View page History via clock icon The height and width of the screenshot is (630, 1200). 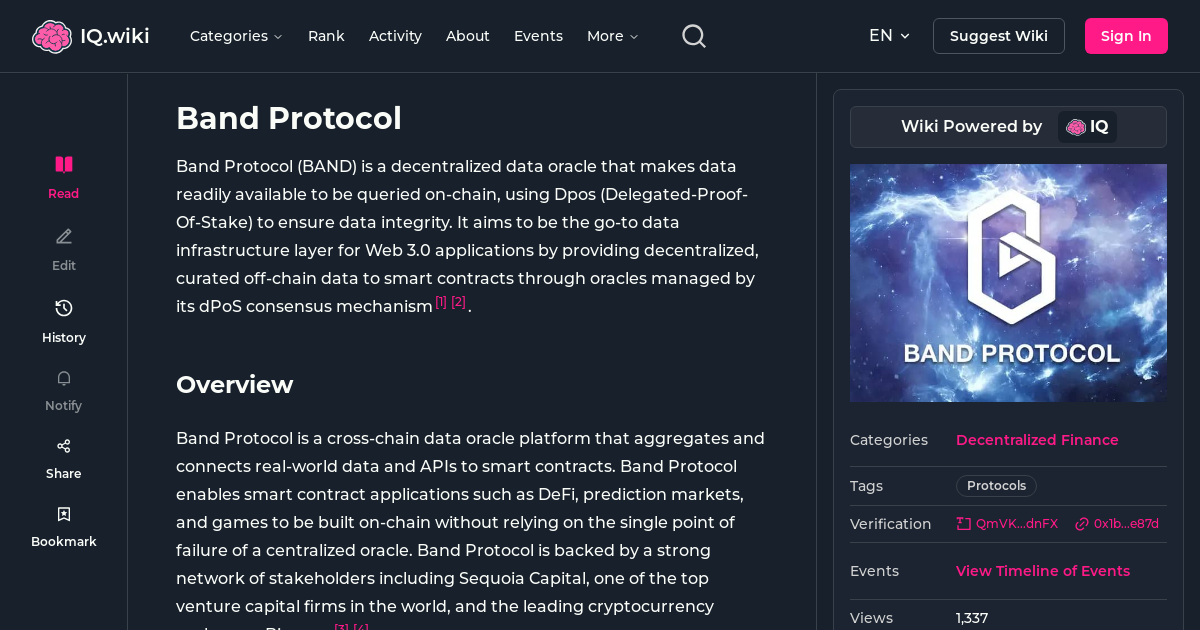tap(63, 308)
